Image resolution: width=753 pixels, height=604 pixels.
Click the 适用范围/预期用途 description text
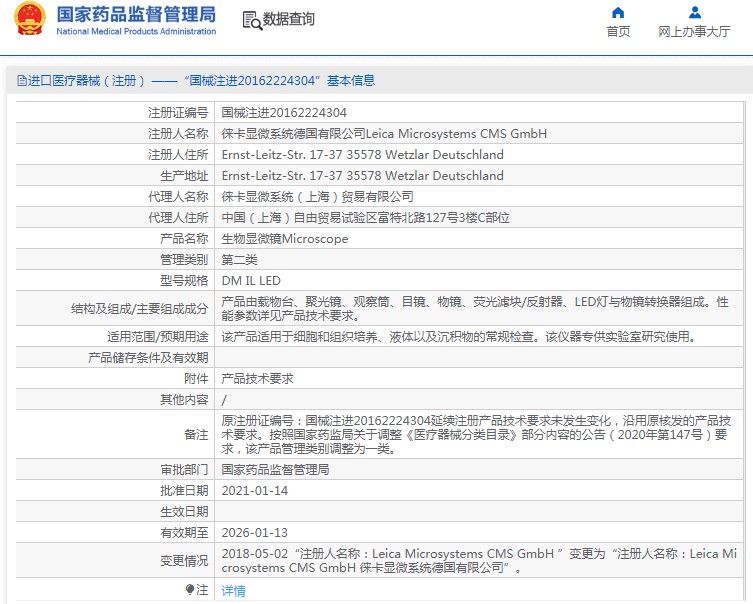(x=459, y=337)
